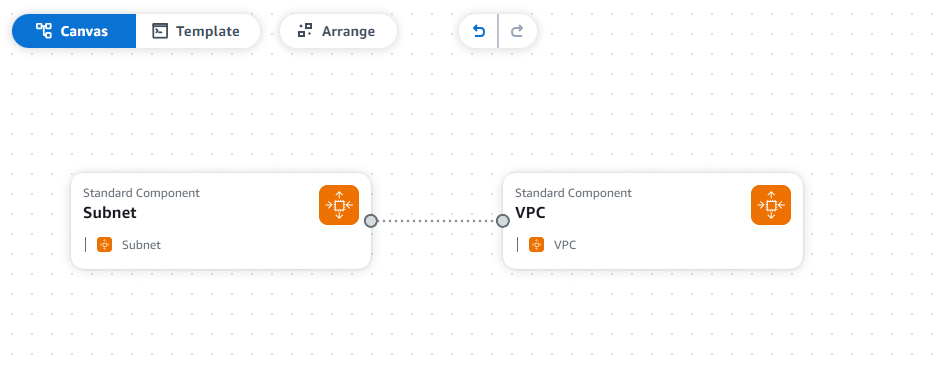This screenshot has height=373, width=946.
Task: Select the dotted connection line between cards
Action: (437, 221)
